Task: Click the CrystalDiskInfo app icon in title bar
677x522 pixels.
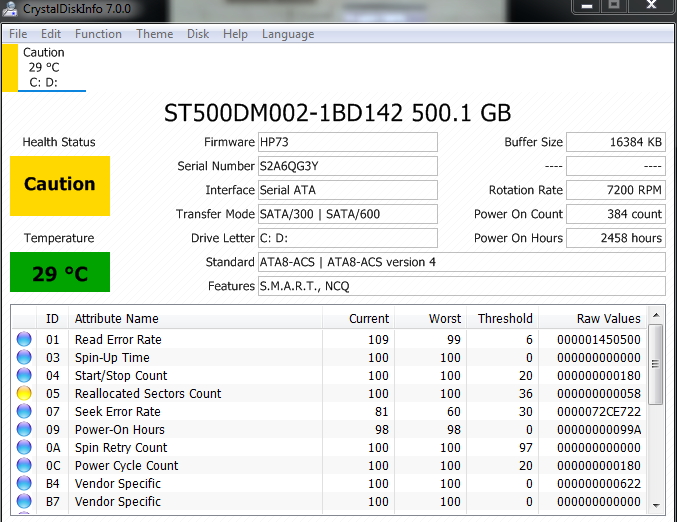Action: tap(9, 9)
